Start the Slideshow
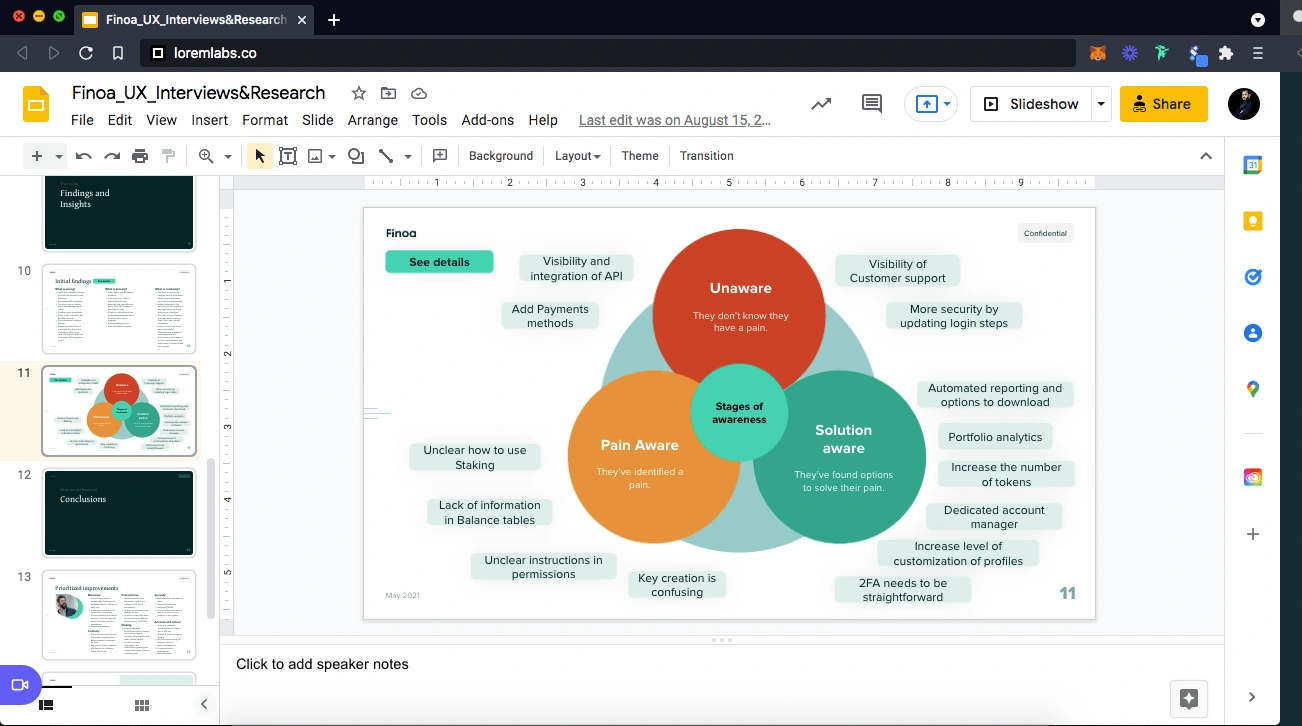Image resolution: width=1302 pixels, height=726 pixels. [x=1031, y=104]
